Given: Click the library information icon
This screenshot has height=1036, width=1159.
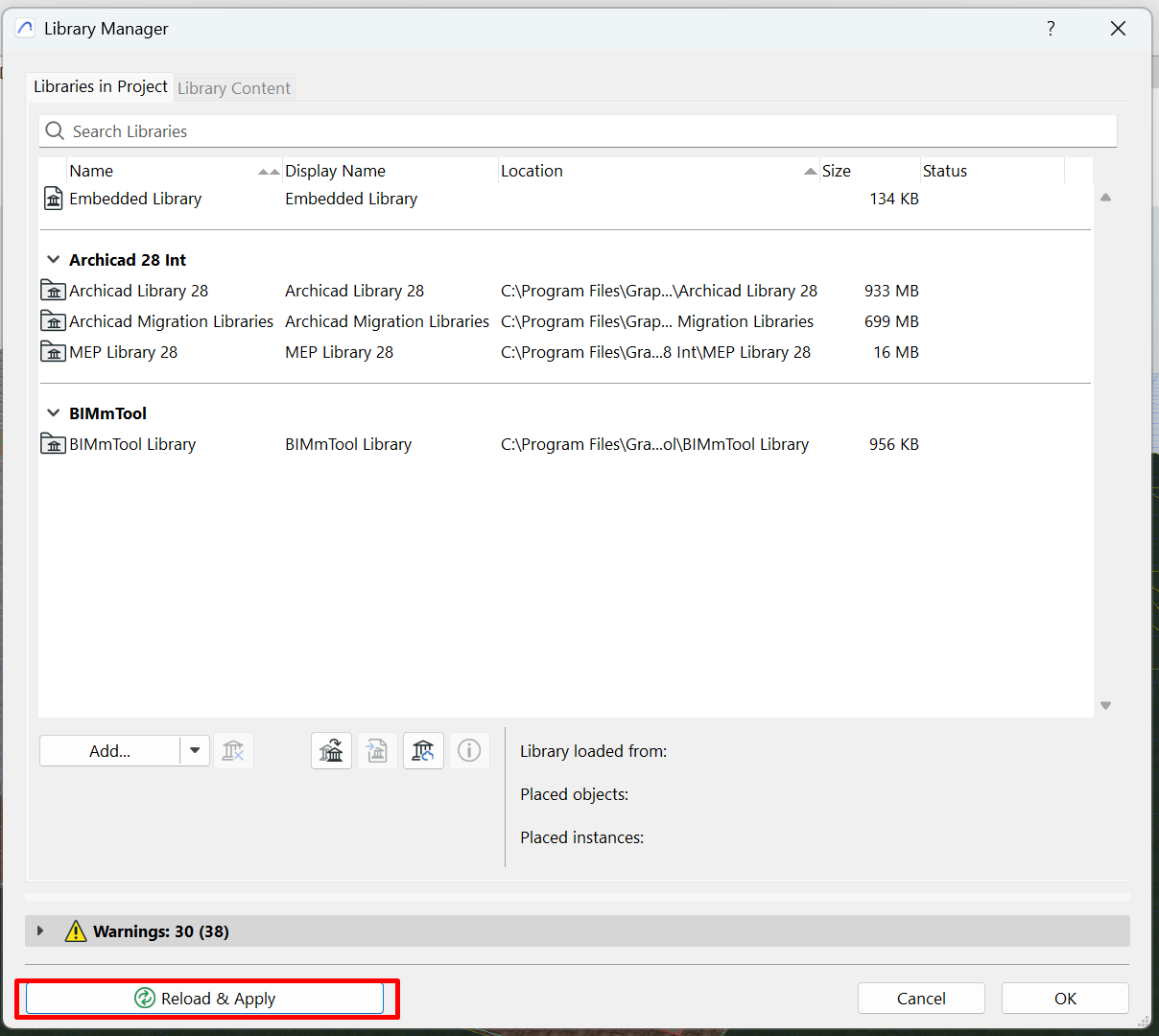Looking at the screenshot, I should pos(469,751).
